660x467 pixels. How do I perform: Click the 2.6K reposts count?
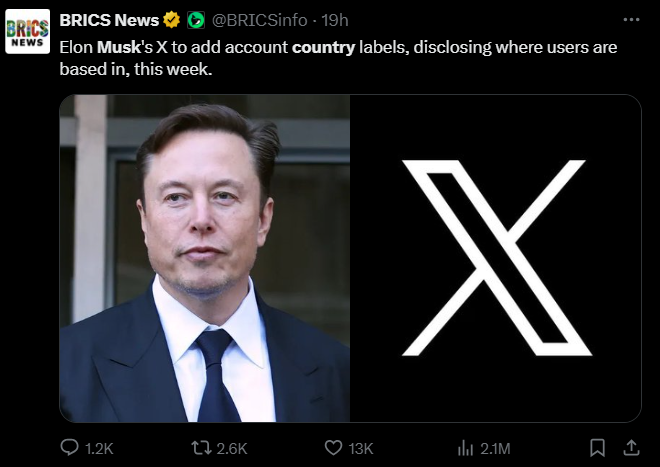click(x=232, y=448)
